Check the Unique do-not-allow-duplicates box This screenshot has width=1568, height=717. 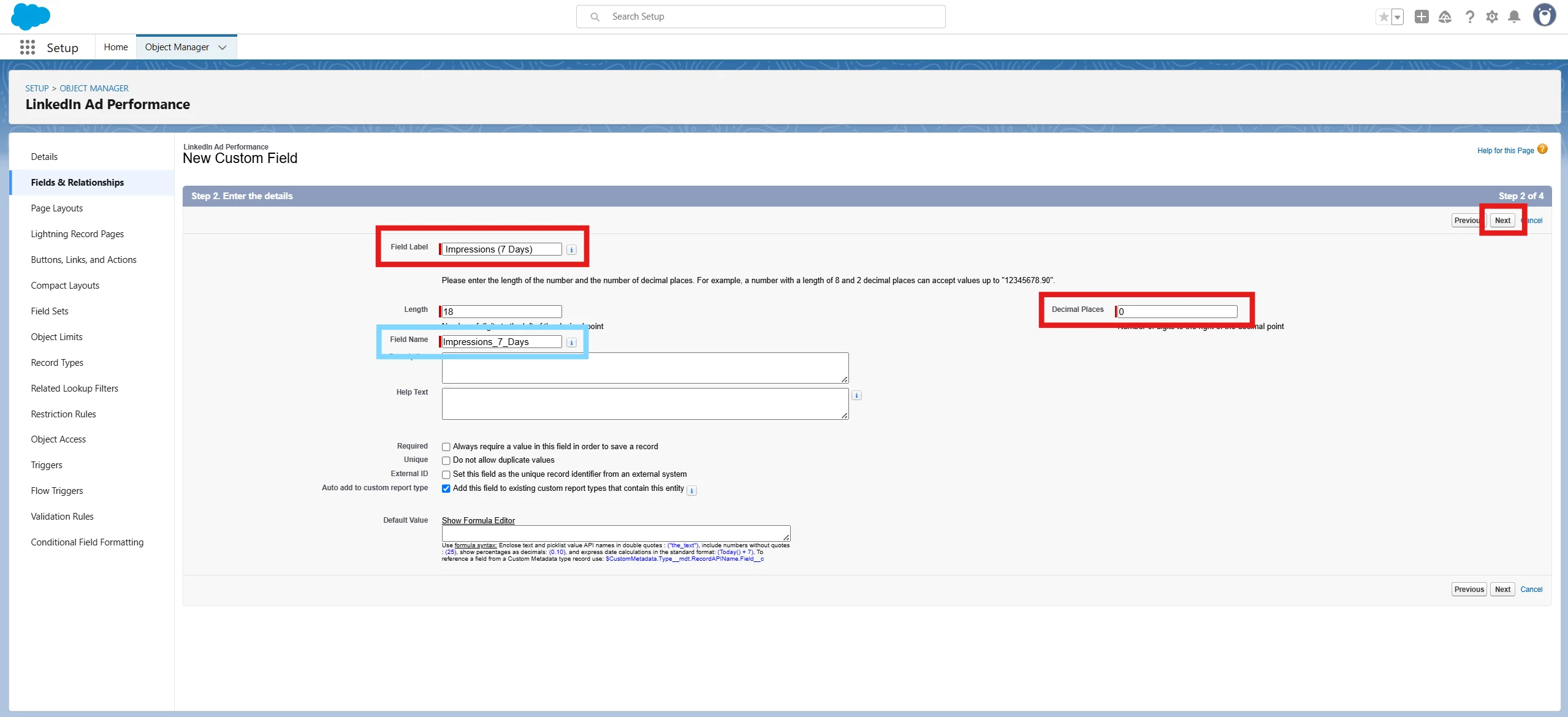[446, 460]
